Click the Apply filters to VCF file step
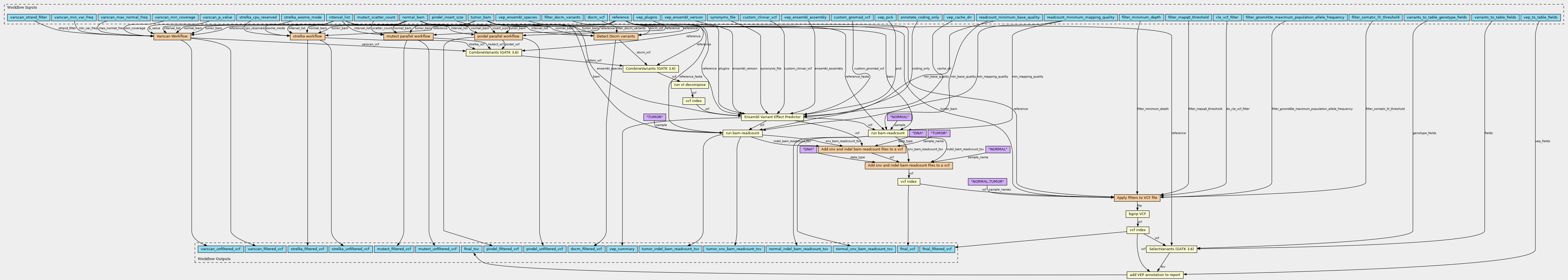Viewport: 1568px width, 280px height. tap(1137, 198)
